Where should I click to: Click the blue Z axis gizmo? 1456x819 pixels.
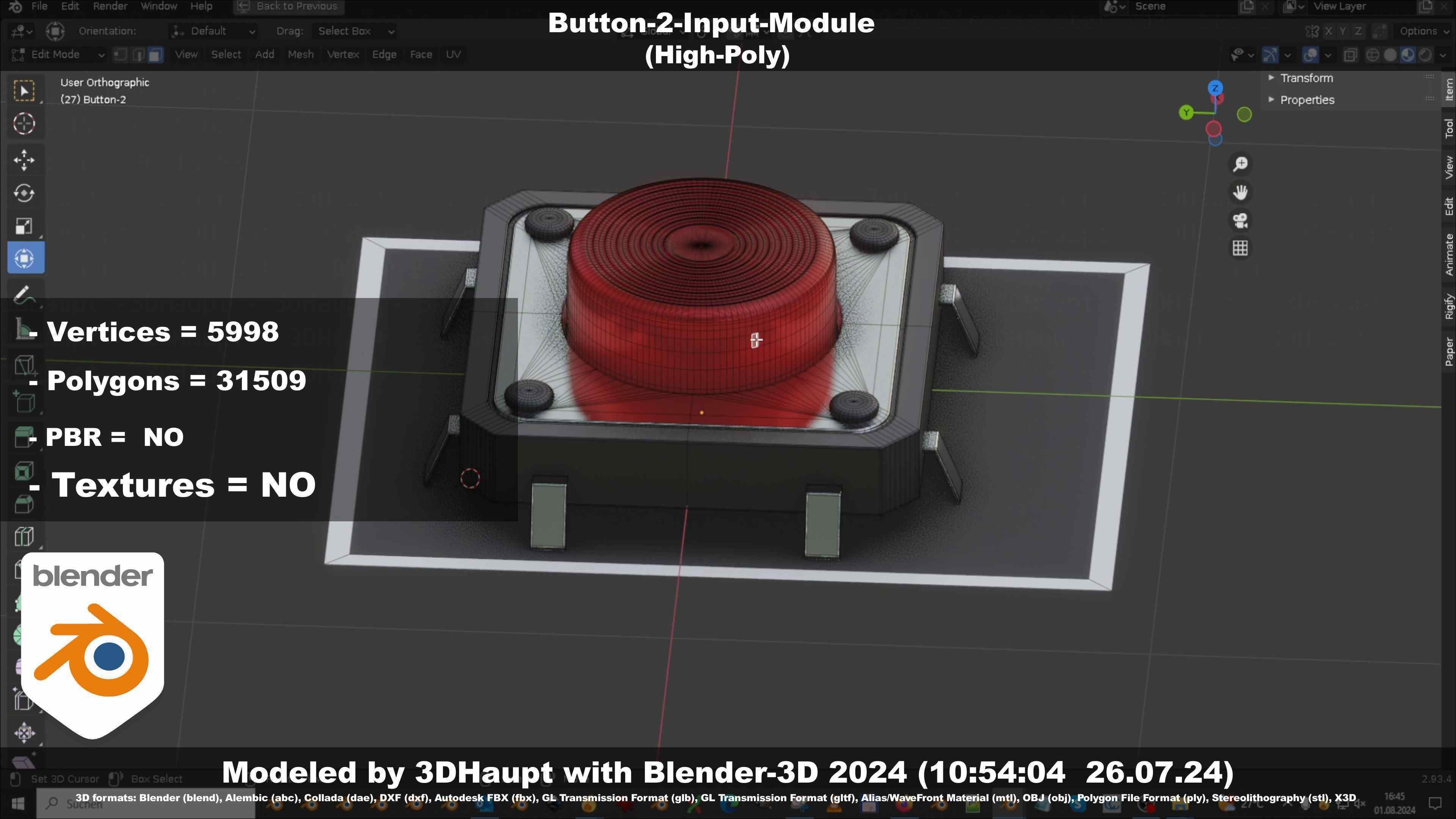point(1215,88)
